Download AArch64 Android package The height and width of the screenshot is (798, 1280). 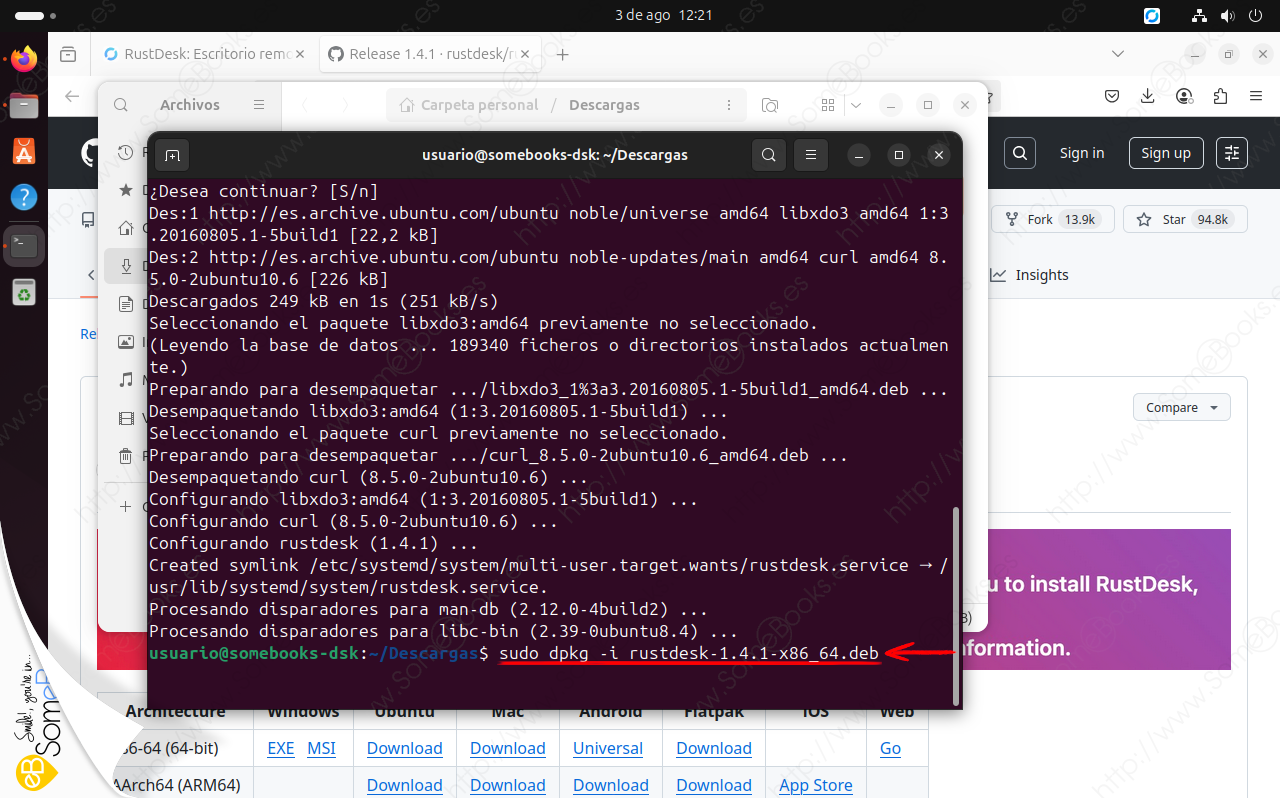pos(611,785)
